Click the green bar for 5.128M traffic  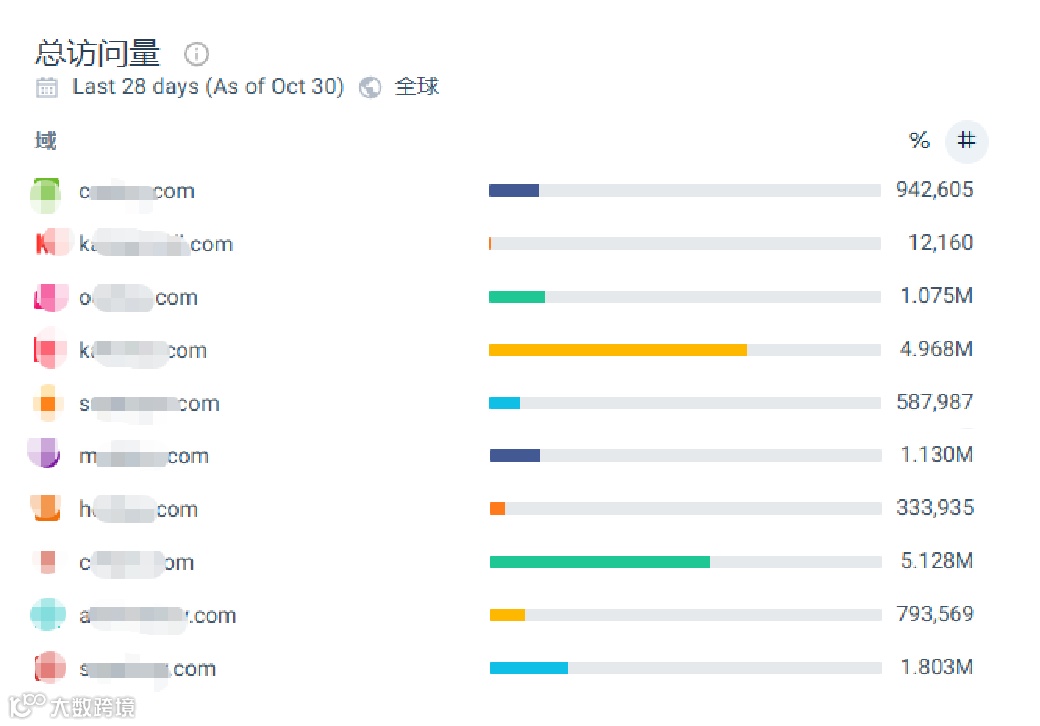tap(599, 562)
